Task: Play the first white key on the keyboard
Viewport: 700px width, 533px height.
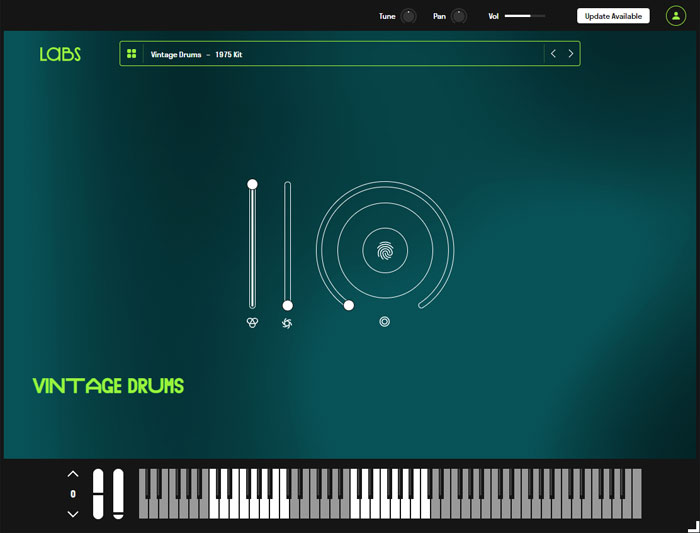Action: point(143,508)
